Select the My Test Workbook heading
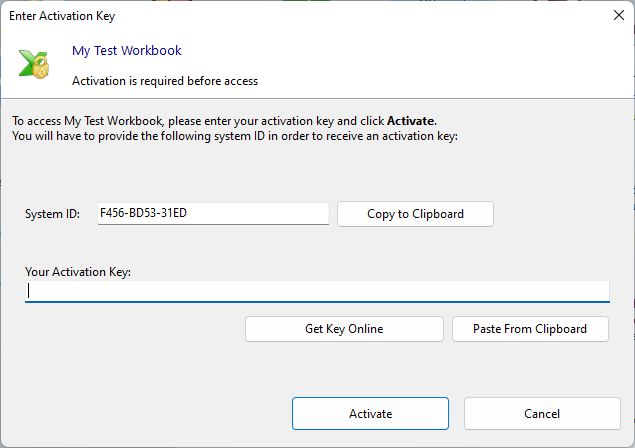The image size is (635, 448). [127, 51]
